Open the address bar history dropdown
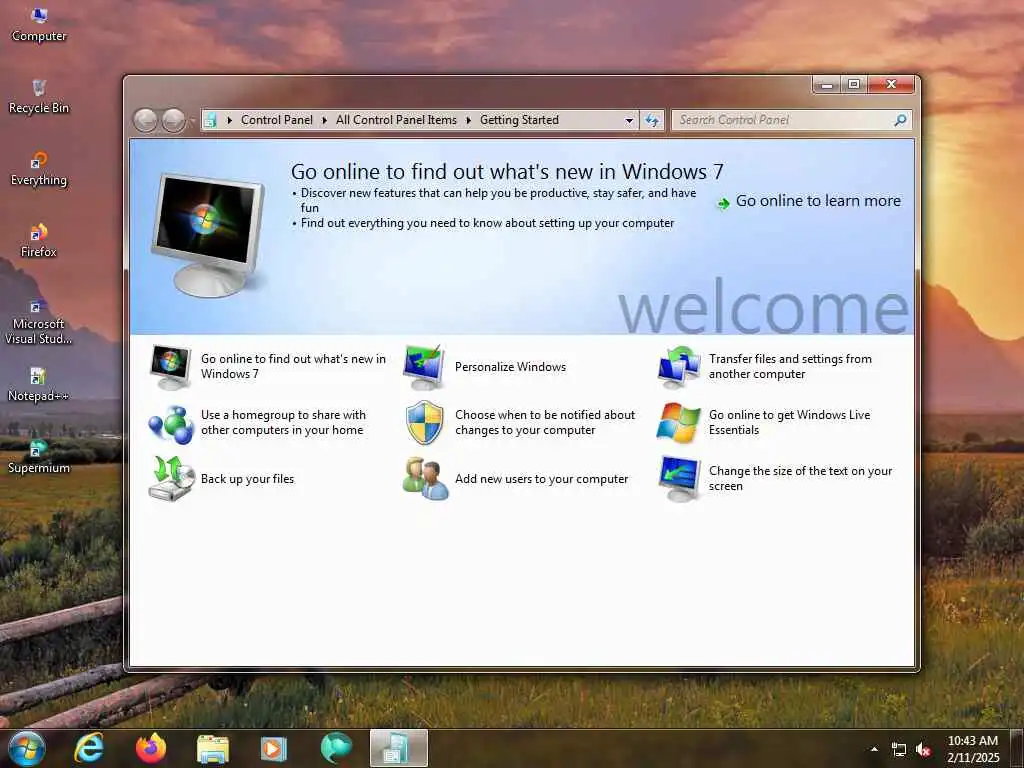The width and height of the screenshot is (1024, 768). [x=629, y=120]
